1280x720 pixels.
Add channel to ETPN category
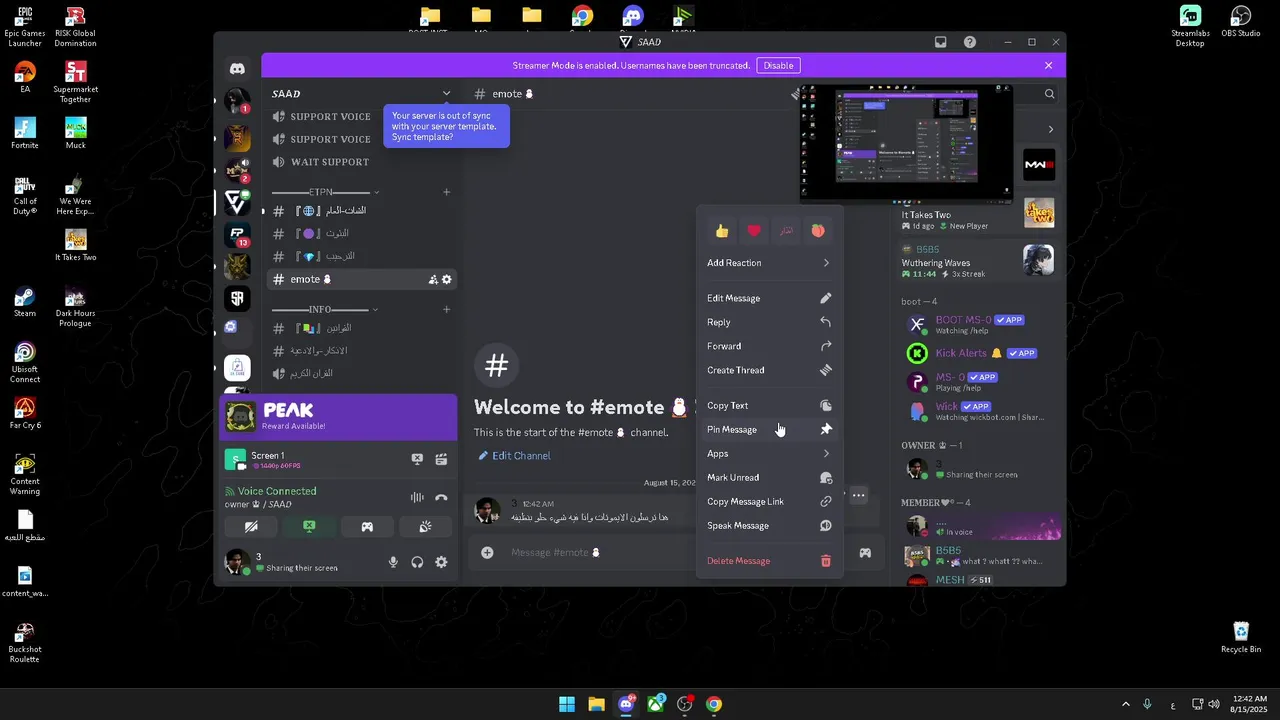(446, 192)
